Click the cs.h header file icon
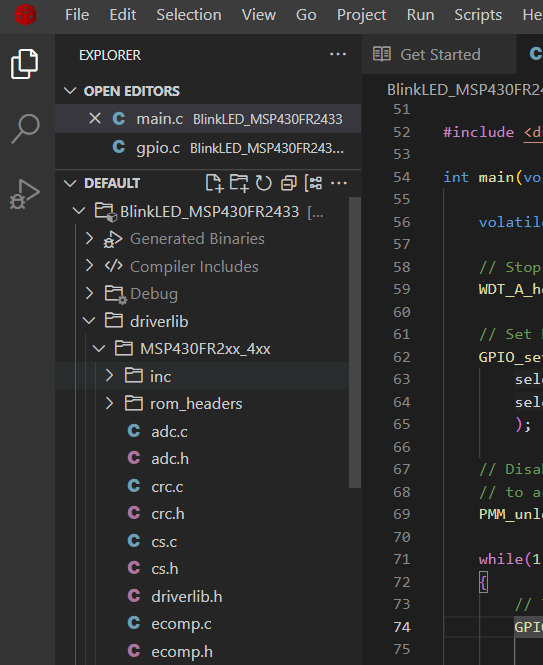The image size is (543, 665). pos(134,568)
